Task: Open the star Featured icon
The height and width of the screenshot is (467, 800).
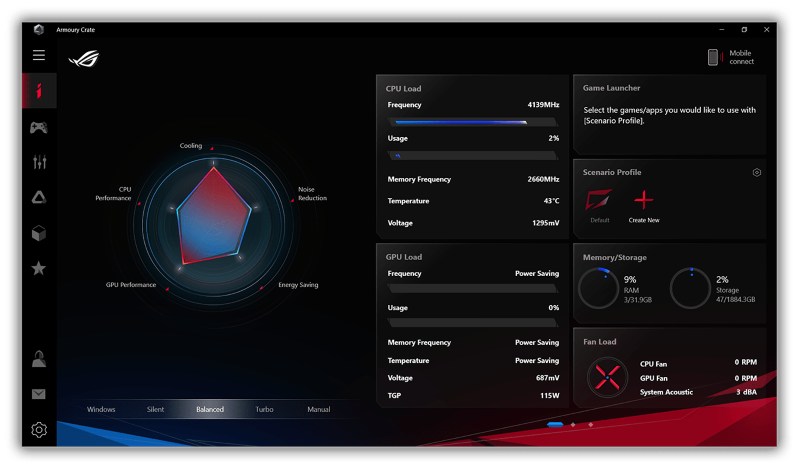Action: (x=39, y=268)
